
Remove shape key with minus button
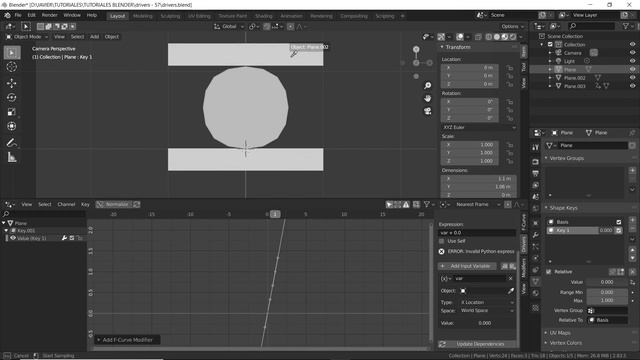(632, 229)
